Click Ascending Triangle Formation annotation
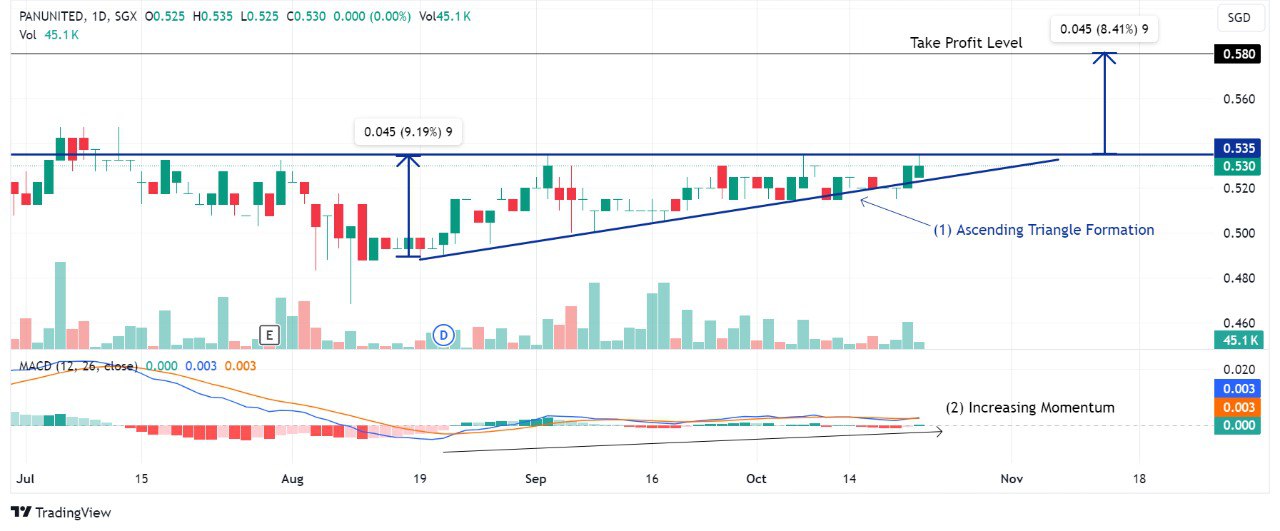Image resolution: width=1280 pixels, height=531 pixels. click(x=1044, y=230)
